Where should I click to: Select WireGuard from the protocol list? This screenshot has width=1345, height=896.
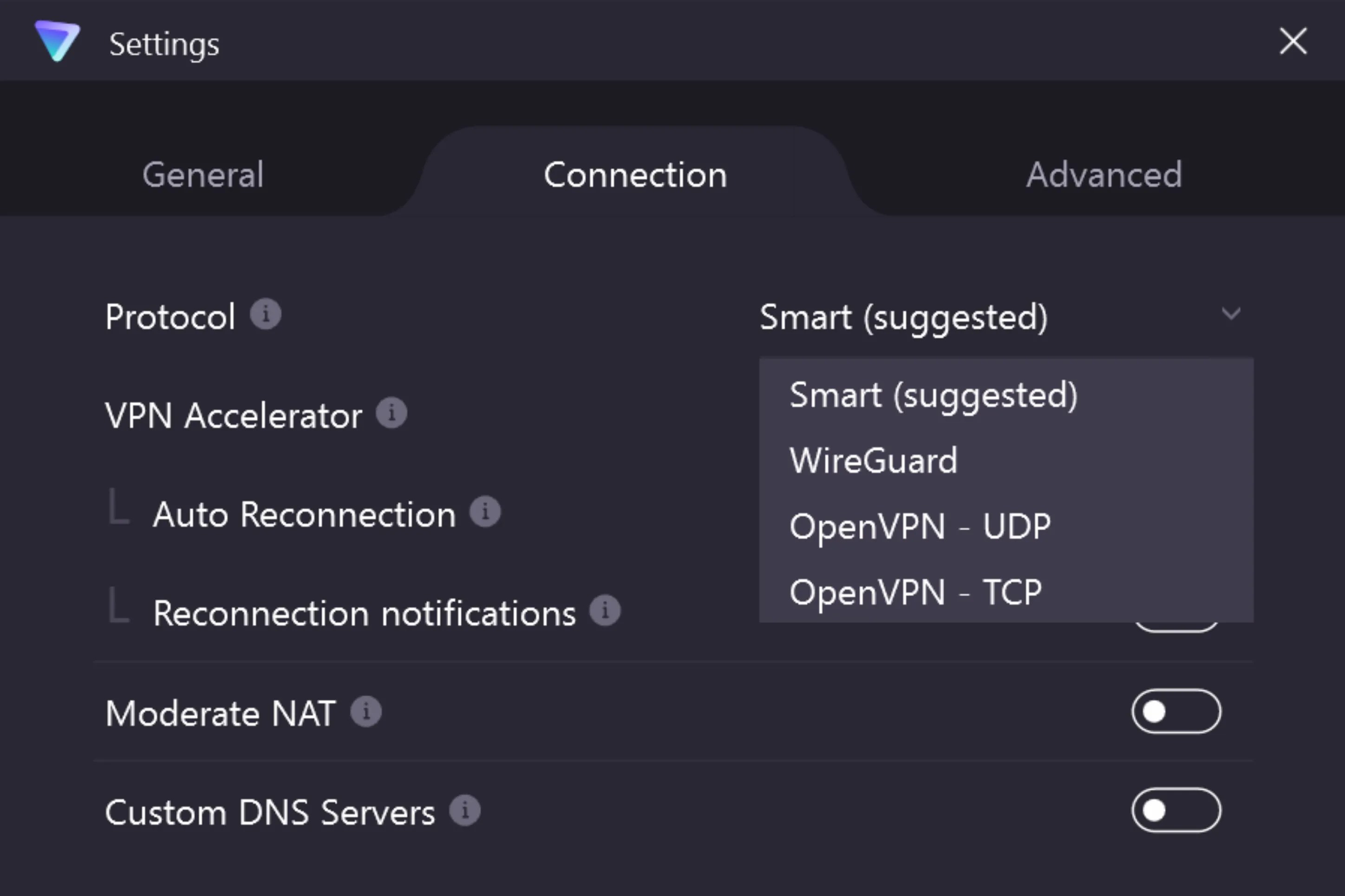[x=873, y=461]
